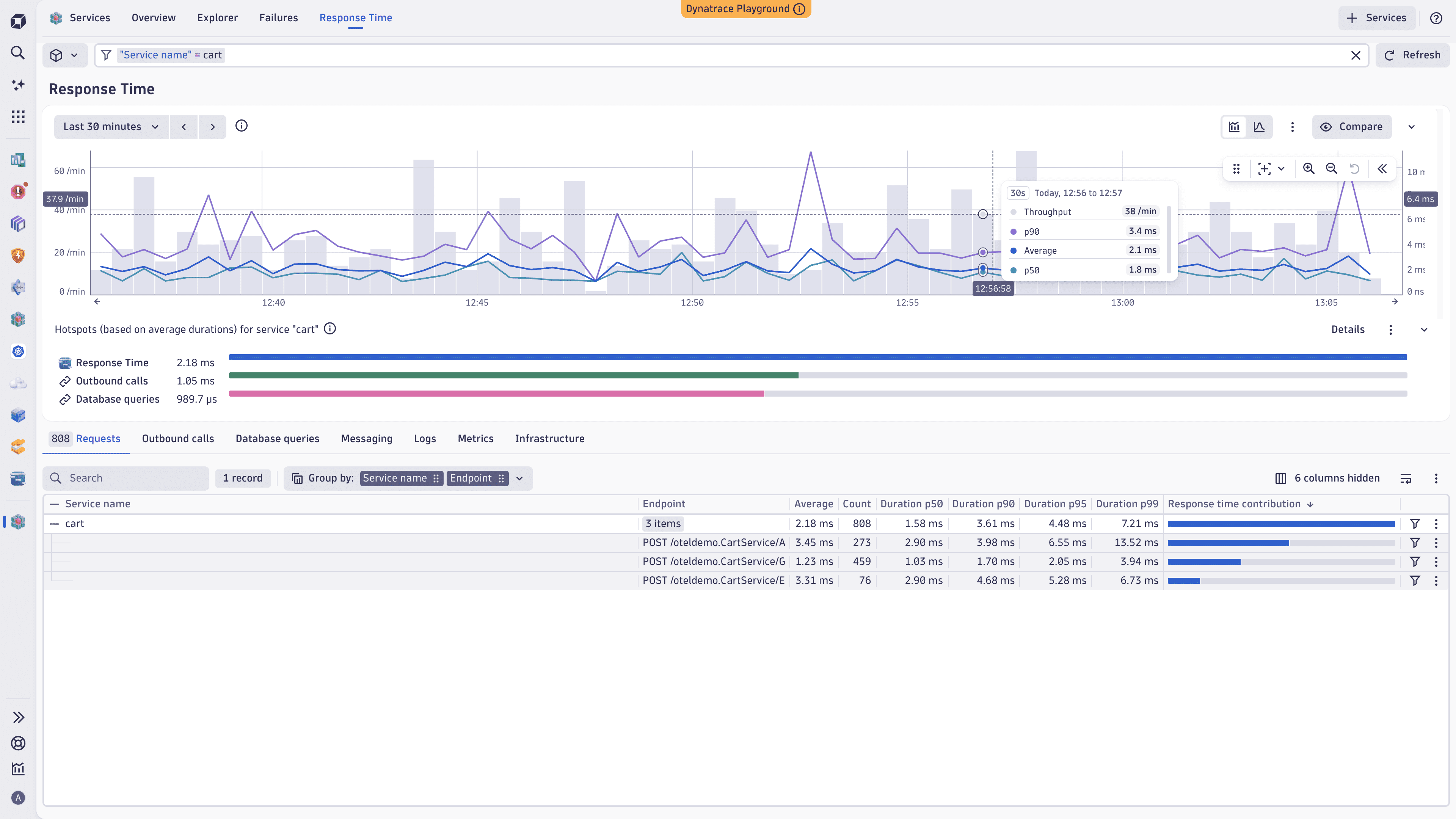The width and height of the screenshot is (1456, 819).
Task: Clear the service name filter
Action: 1356,55
